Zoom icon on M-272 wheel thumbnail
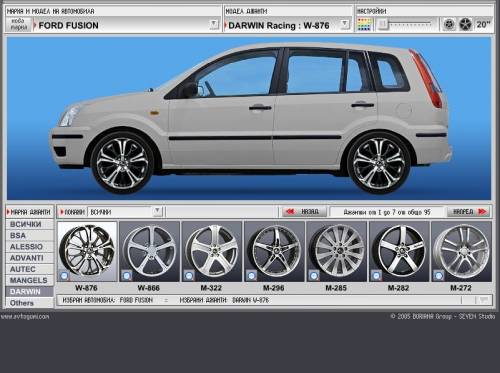500x373 pixels. [439, 276]
